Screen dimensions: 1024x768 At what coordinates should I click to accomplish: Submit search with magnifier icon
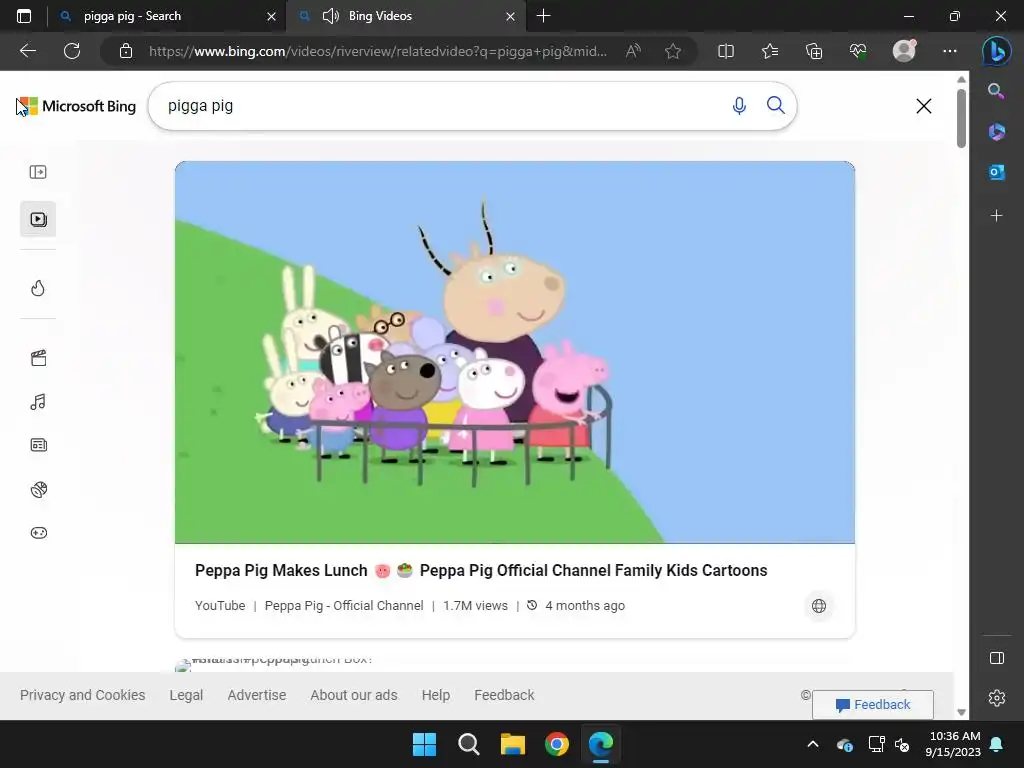pyautogui.click(x=775, y=105)
